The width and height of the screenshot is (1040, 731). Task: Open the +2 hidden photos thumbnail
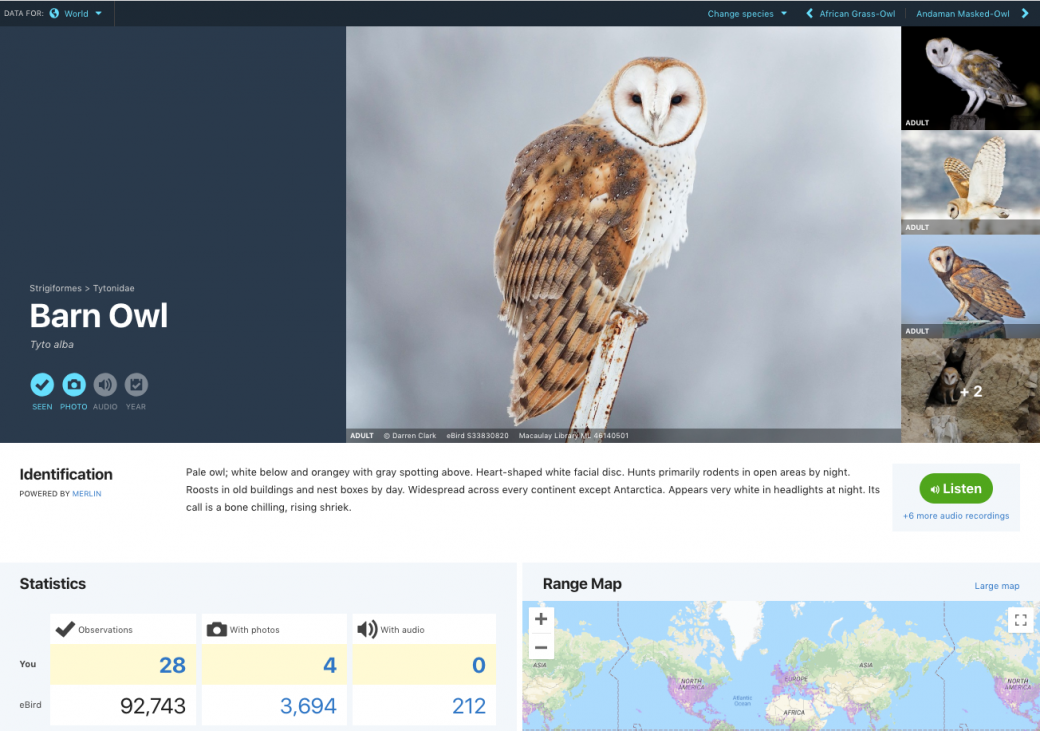coord(970,390)
